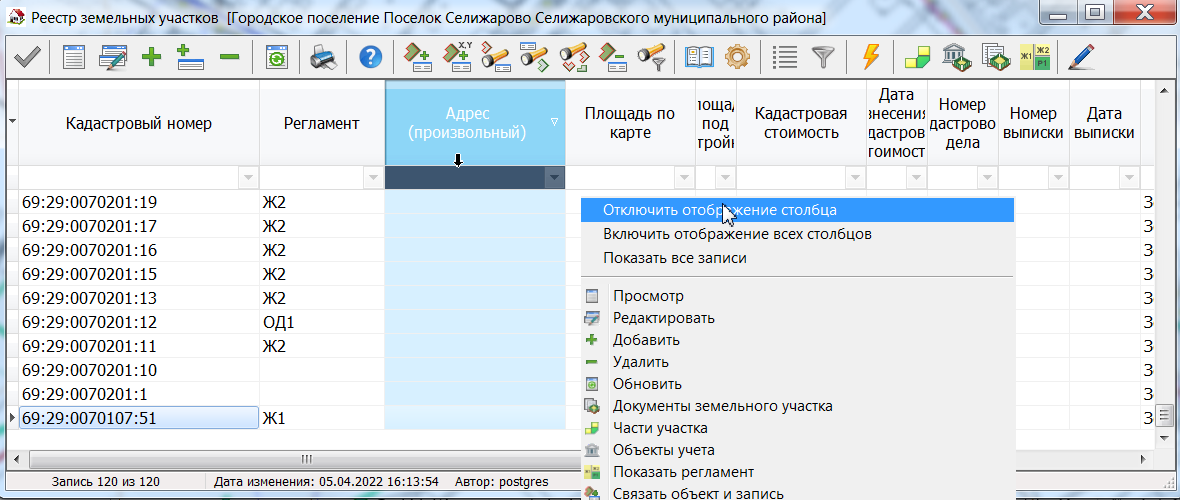The image size is (1180, 500).
Task: Click the green minus delete record icon
Action: point(229,57)
